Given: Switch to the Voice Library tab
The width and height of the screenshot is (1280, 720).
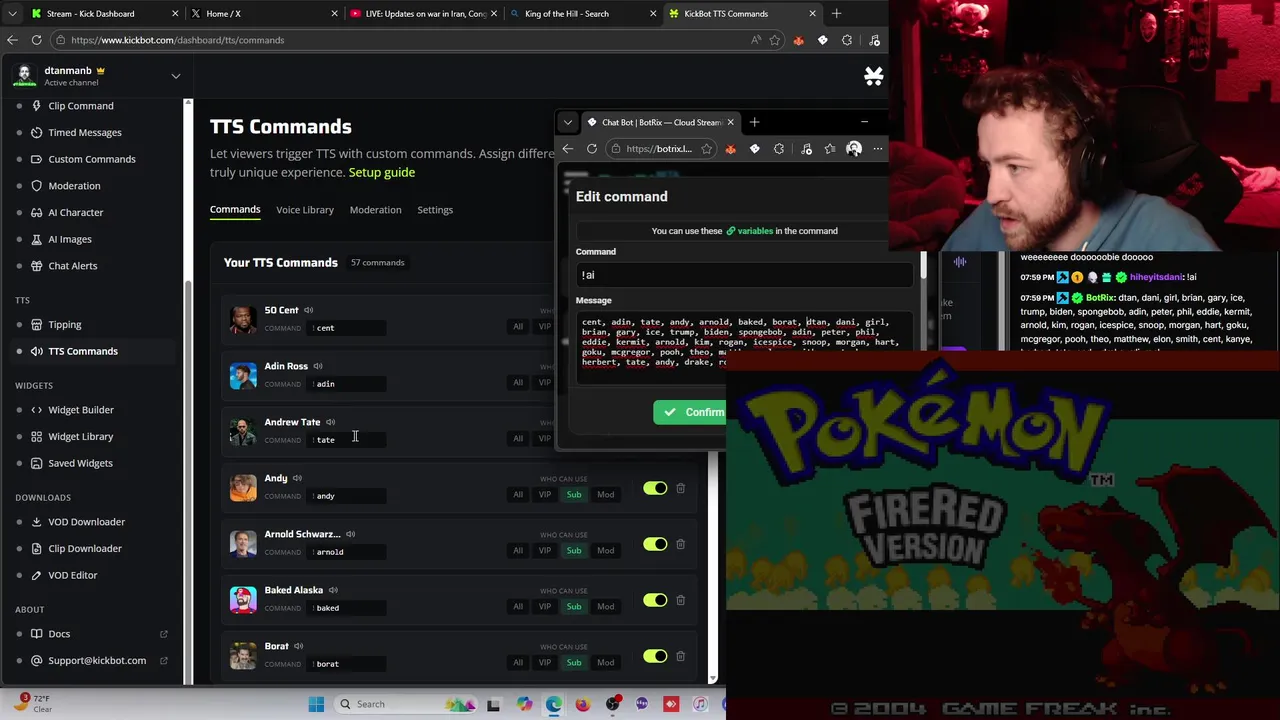Looking at the screenshot, I should click(305, 210).
